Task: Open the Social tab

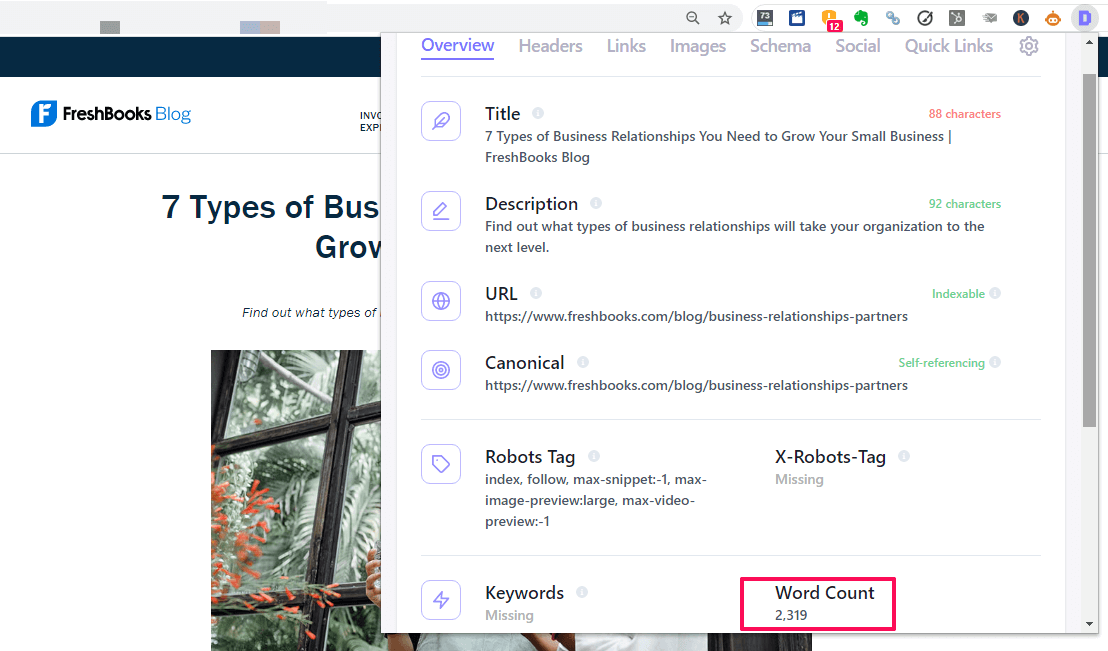Action: tap(858, 46)
